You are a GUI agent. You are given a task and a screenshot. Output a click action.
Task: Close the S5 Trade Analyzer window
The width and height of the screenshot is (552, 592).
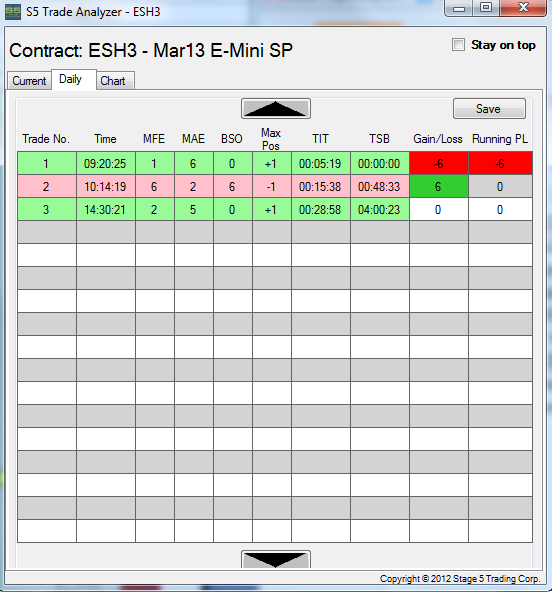[x=523, y=8]
